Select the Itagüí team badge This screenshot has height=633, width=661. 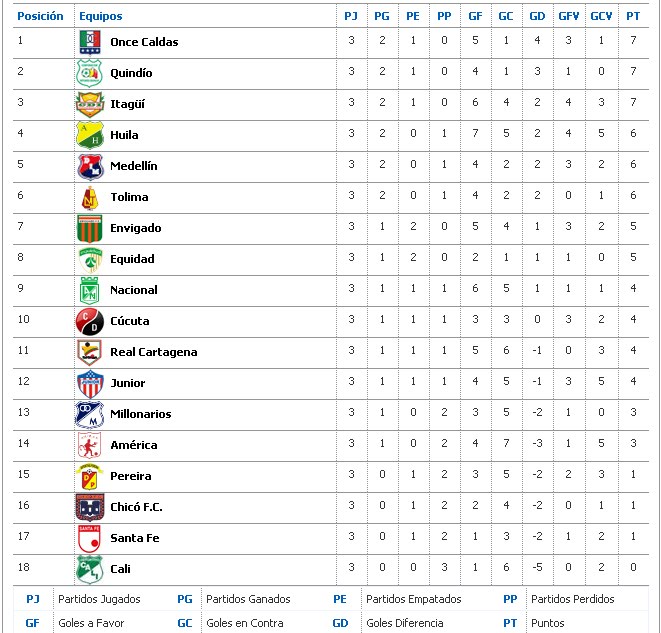[90, 105]
